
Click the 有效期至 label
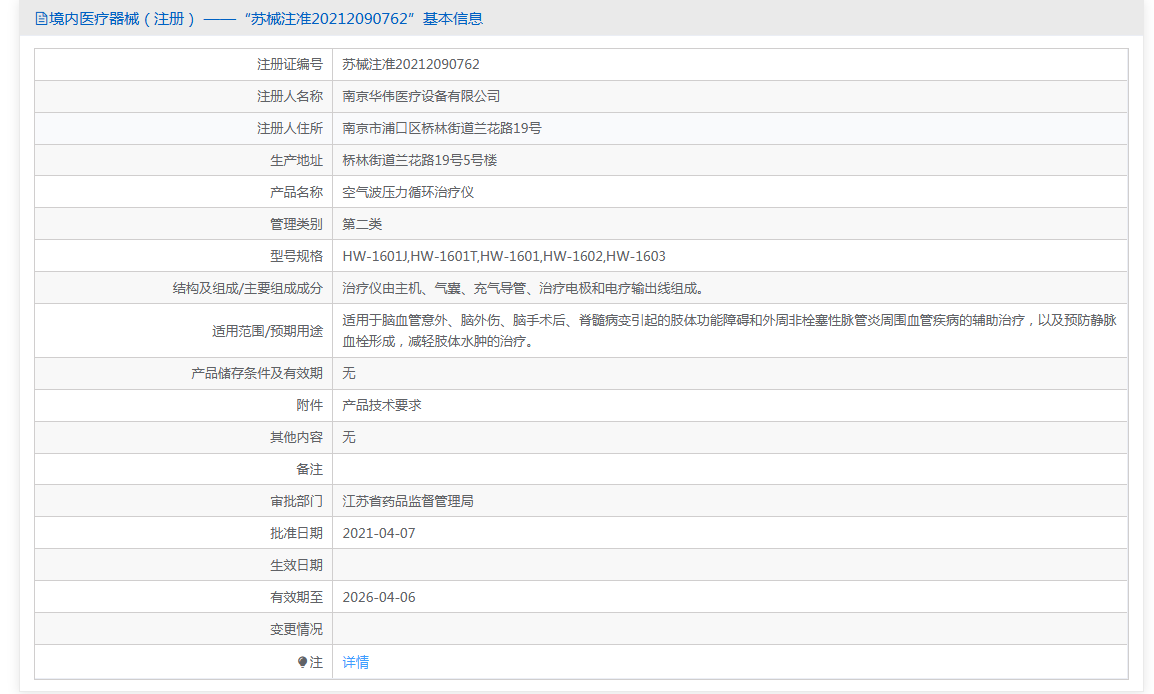point(296,598)
